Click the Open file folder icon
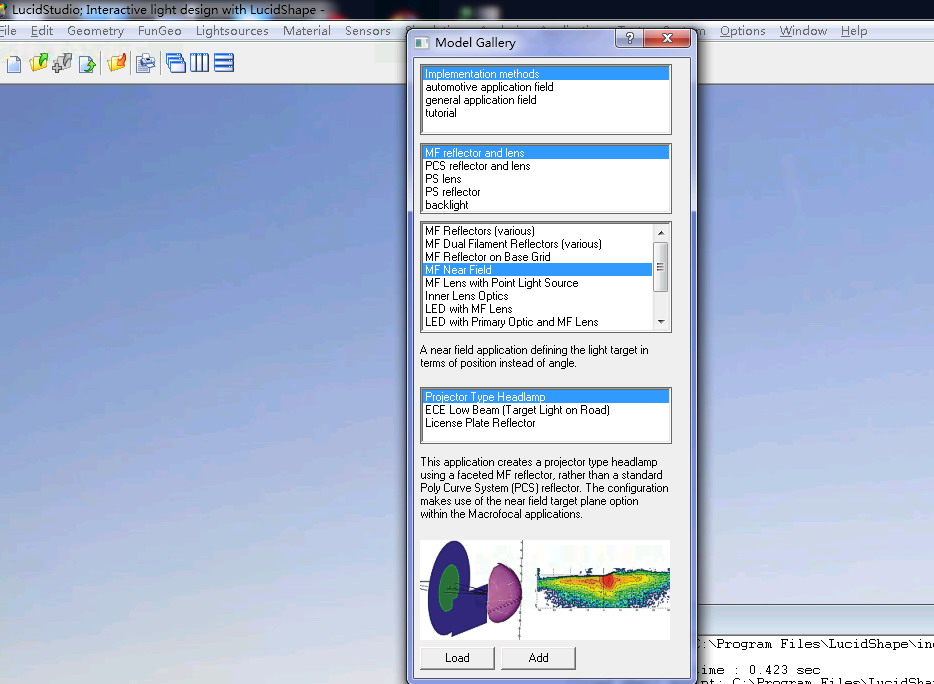The height and width of the screenshot is (684, 934). pyautogui.click(x=38, y=63)
